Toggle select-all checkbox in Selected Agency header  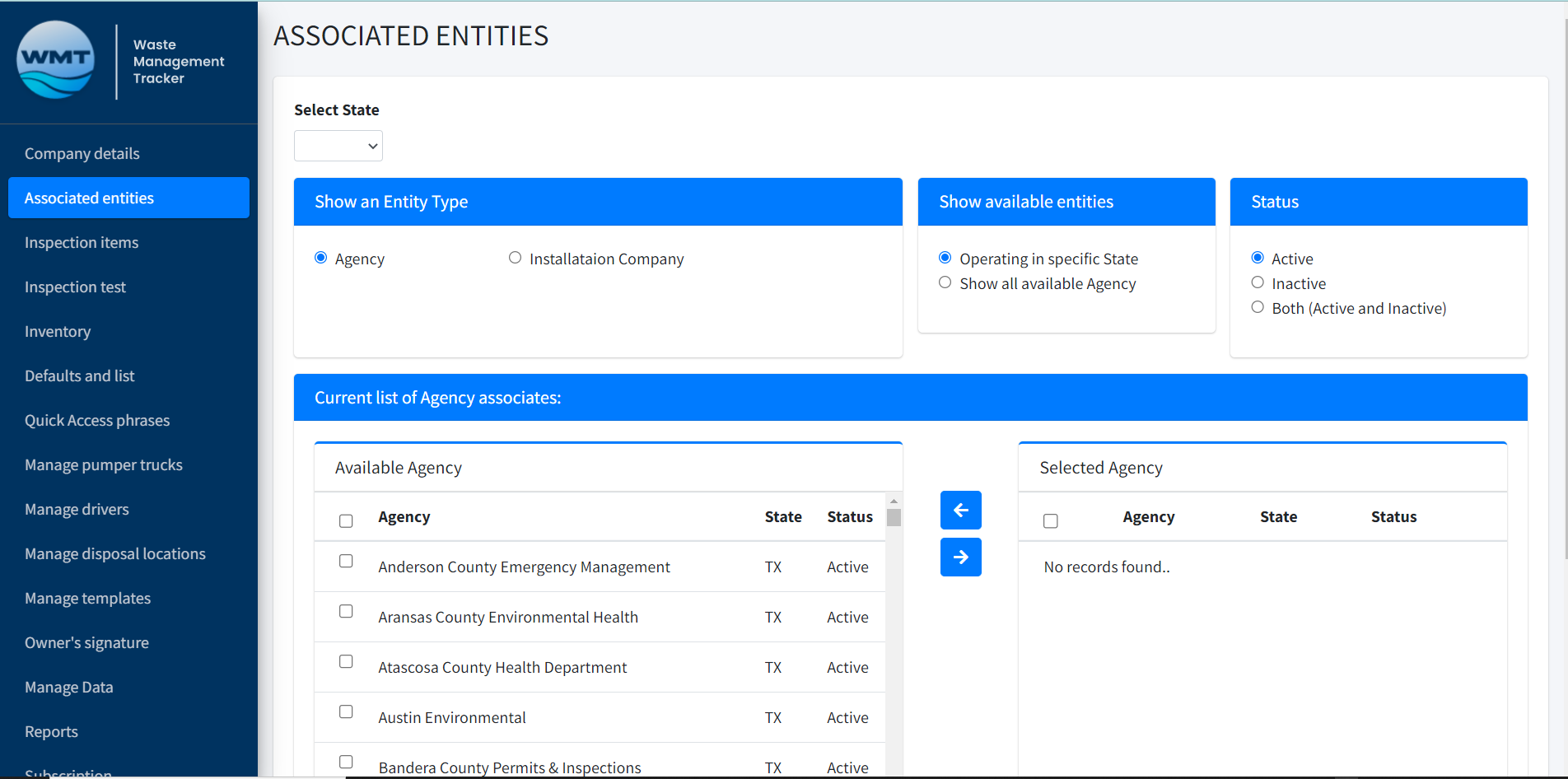(1050, 520)
